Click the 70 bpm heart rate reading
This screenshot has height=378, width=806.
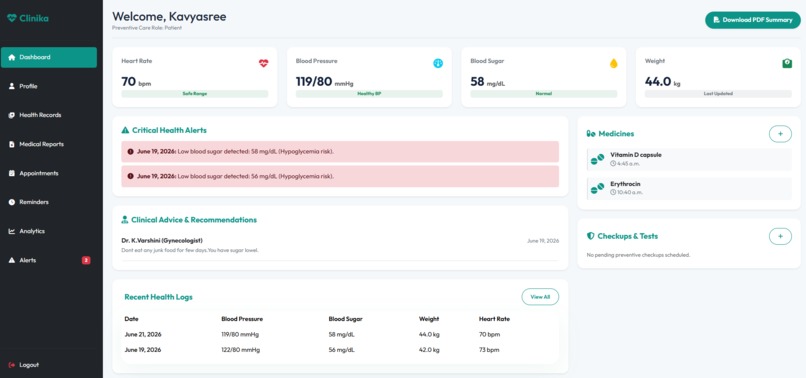[x=136, y=82]
